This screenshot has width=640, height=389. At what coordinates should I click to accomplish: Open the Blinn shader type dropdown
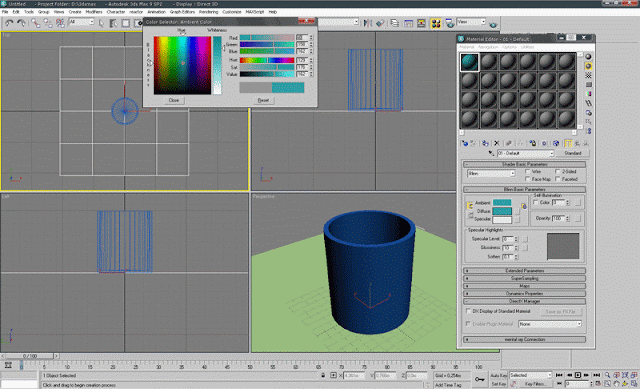491,173
